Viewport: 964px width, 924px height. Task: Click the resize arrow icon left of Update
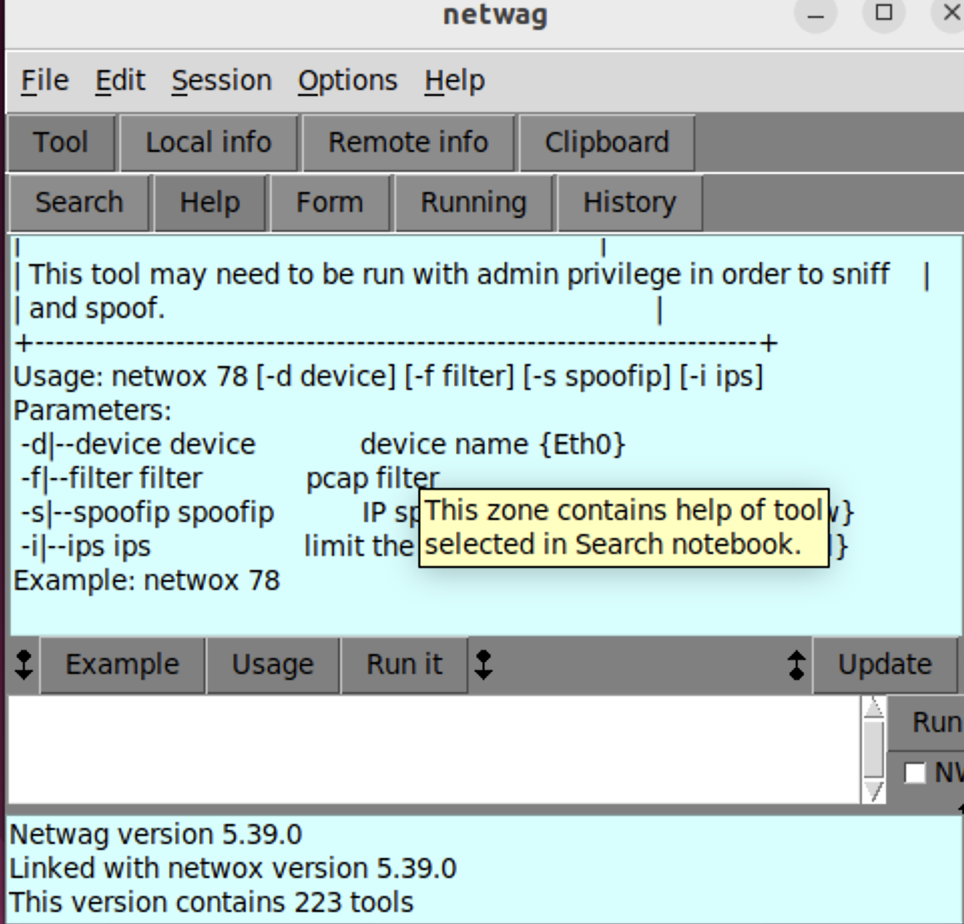point(796,665)
